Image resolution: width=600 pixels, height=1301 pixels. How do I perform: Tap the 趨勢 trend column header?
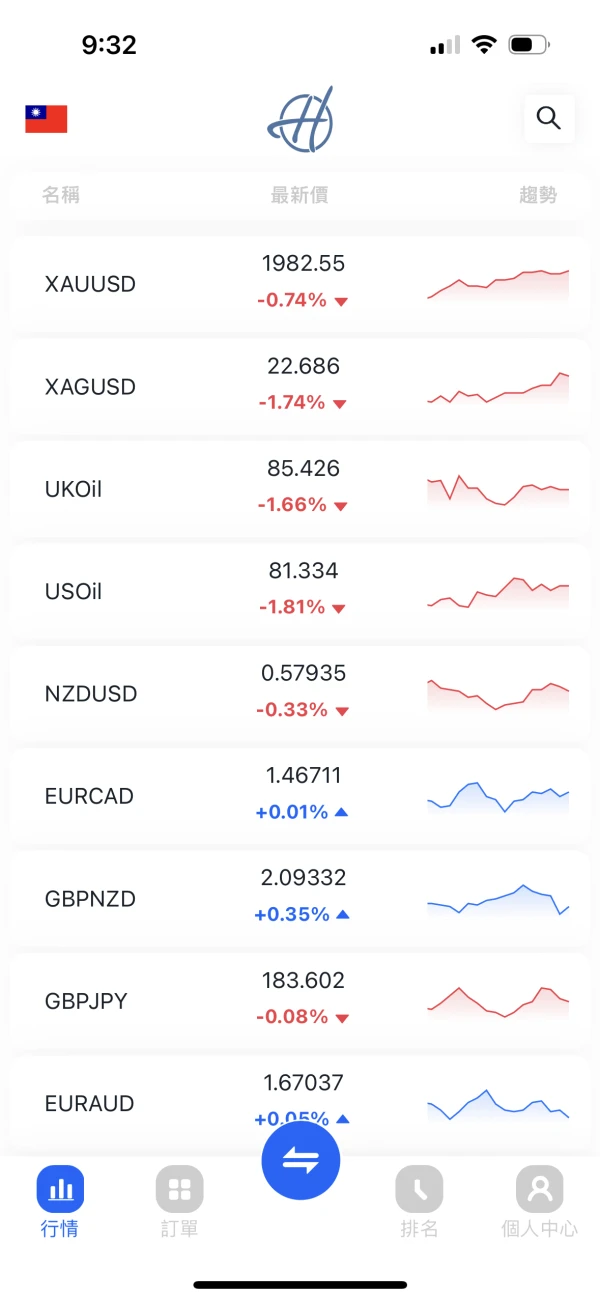click(x=538, y=196)
